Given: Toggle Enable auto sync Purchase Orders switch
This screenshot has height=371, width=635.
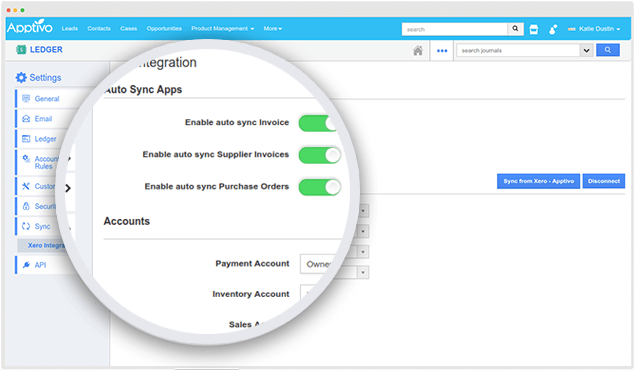Looking at the screenshot, I should (x=320, y=187).
